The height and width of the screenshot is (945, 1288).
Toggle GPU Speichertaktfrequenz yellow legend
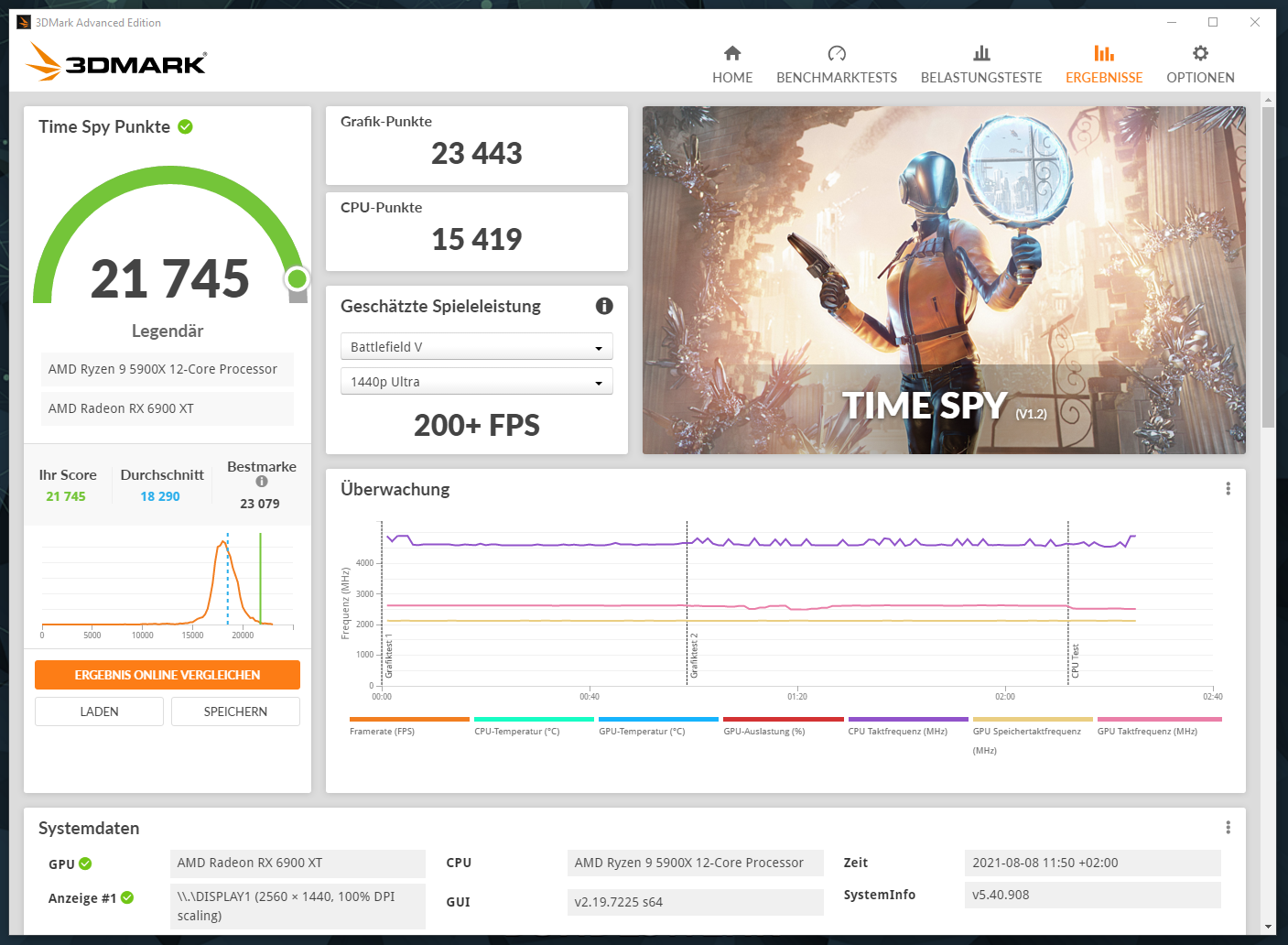(x=1033, y=720)
